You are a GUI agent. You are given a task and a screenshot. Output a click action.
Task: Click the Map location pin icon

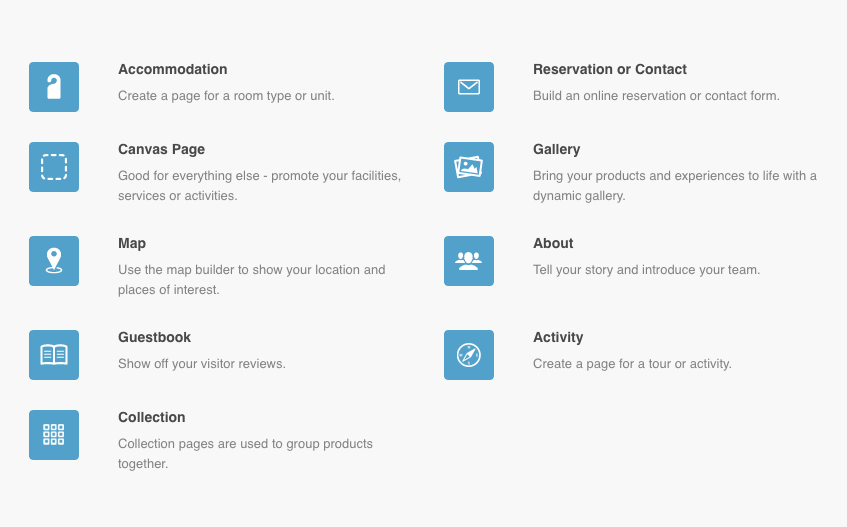tap(54, 261)
